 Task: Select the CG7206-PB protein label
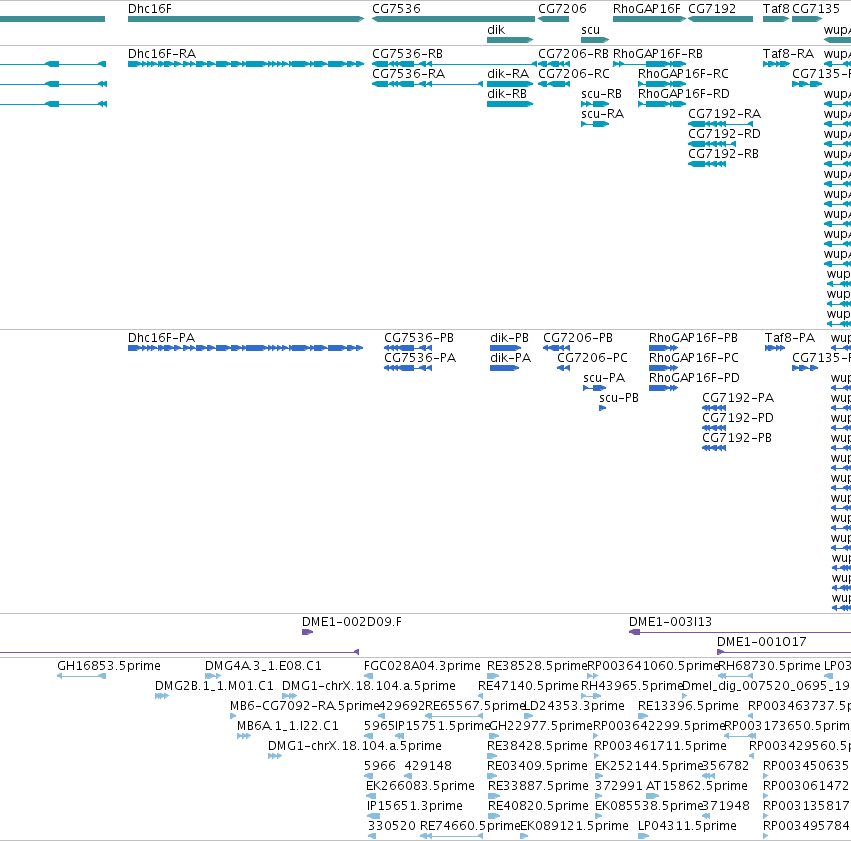(578, 338)
